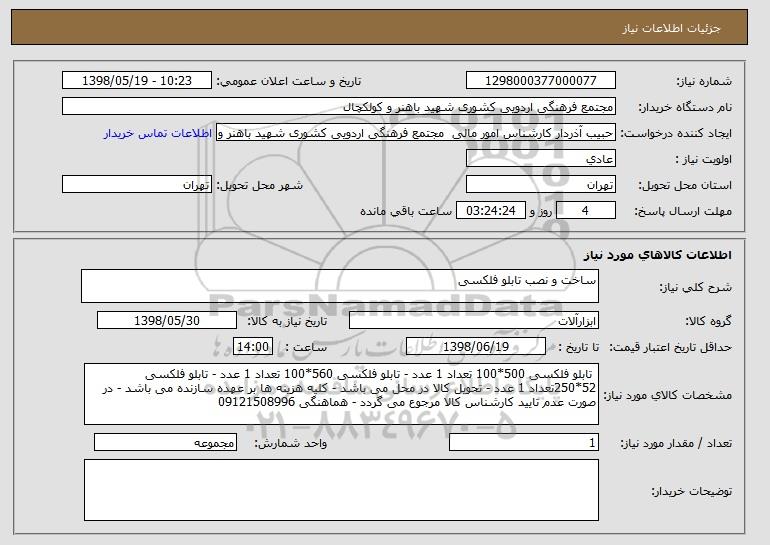
Task: Click the شهر محل تحویل label
Action: point(260,185)
